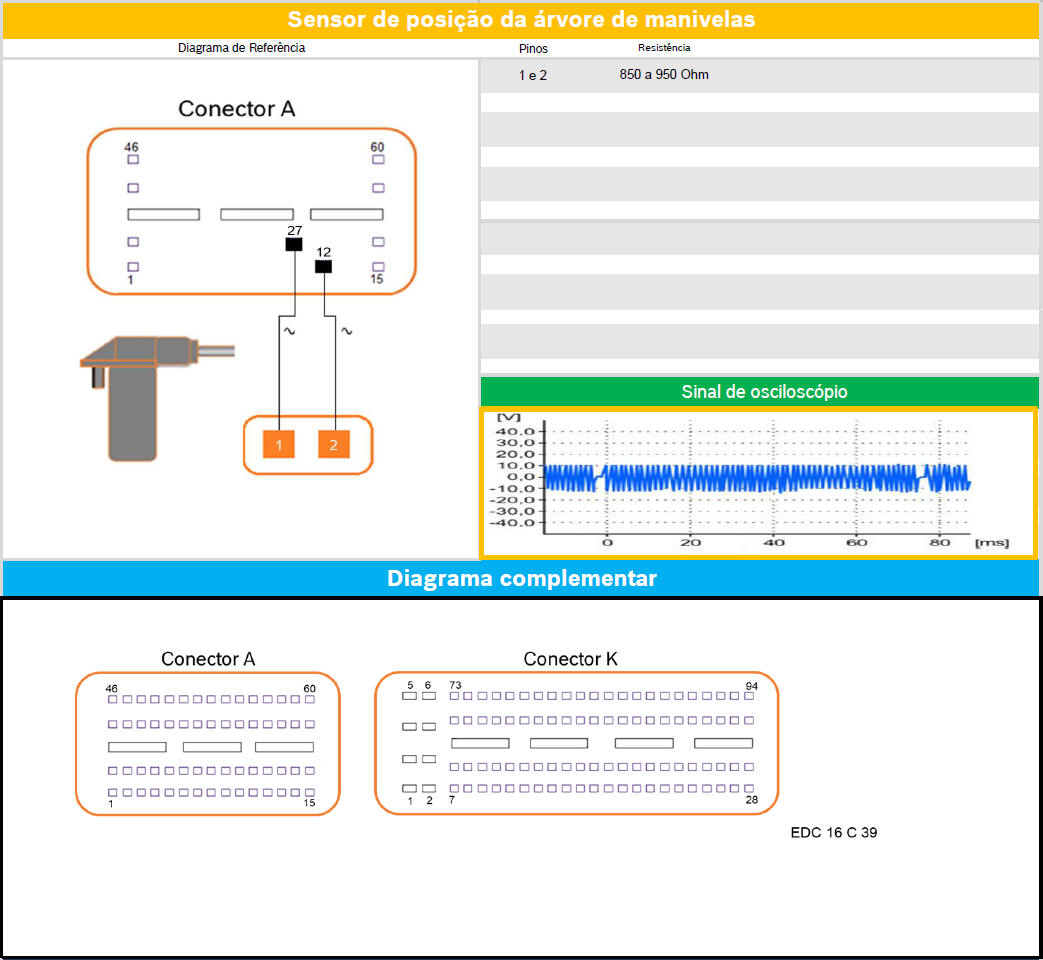Viewport: 1043px width, 960px height.
Task: Click the blue Diagrama complementar header
Action: click(521, 578)
